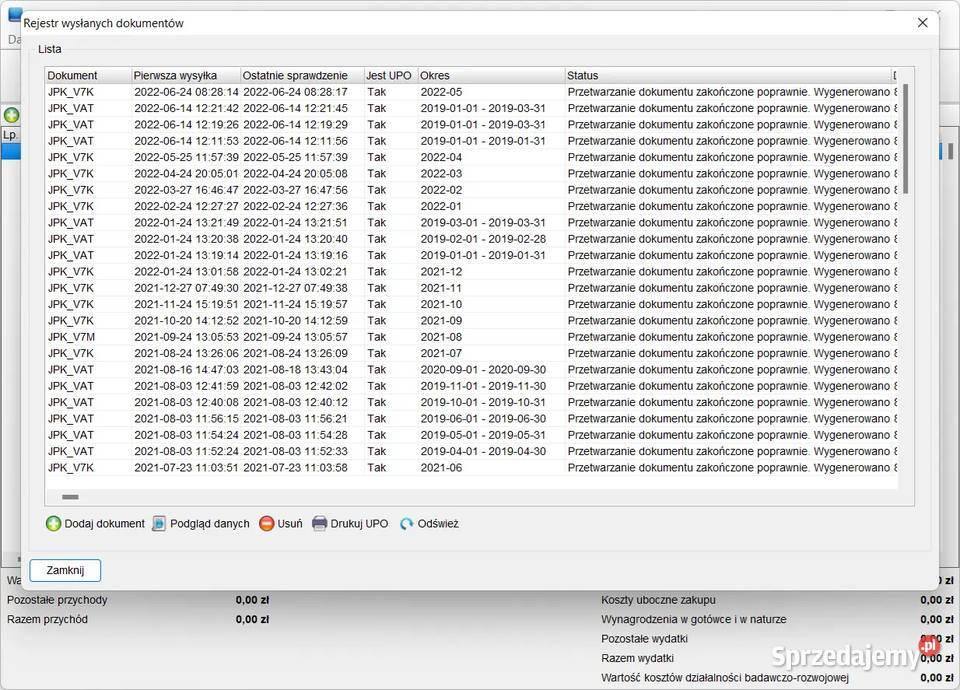
Task: Click the Drukuj UPO printer icon
Action: (x=320, y=524)
